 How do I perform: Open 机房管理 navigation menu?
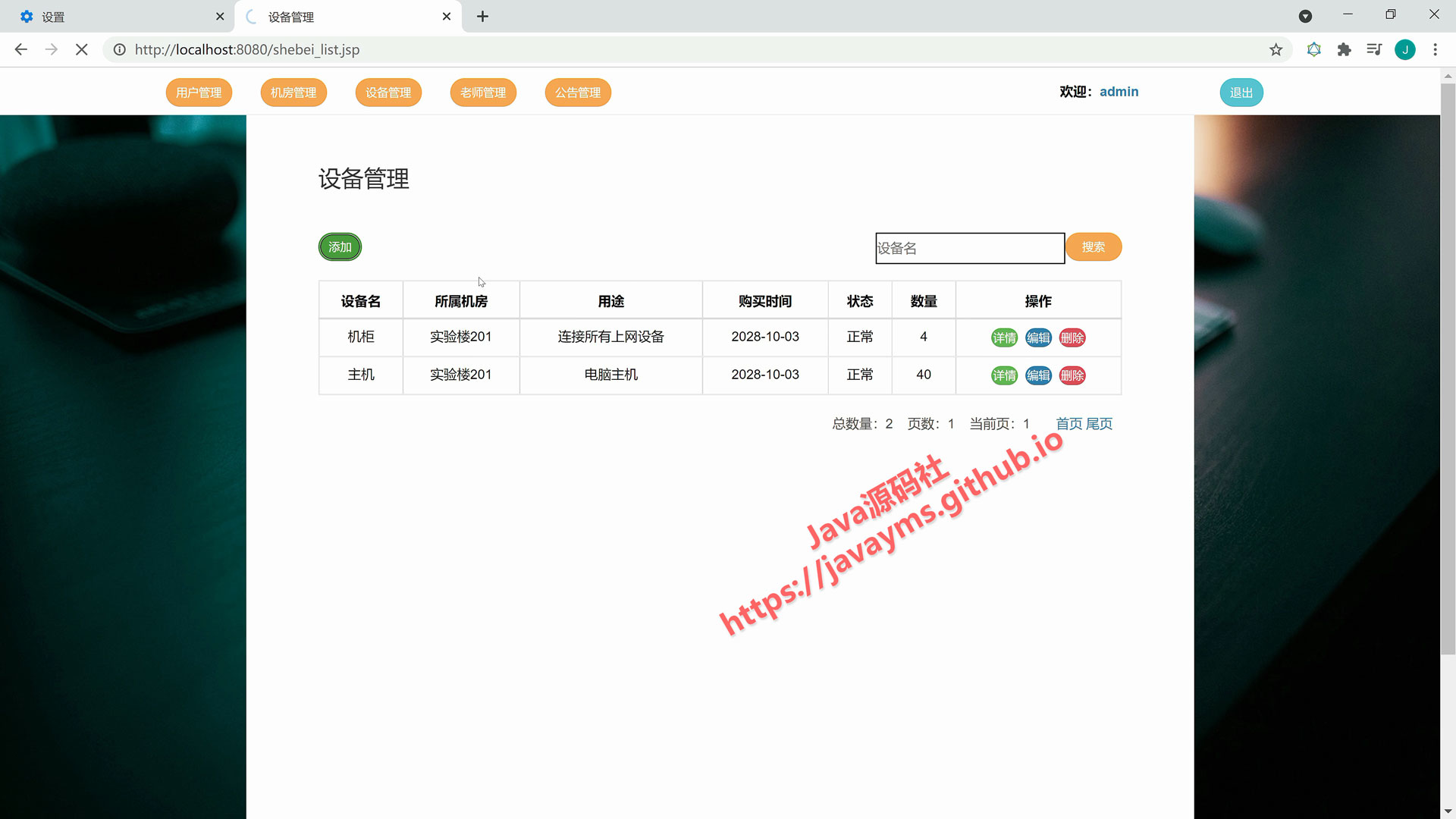tap(293, 93)
